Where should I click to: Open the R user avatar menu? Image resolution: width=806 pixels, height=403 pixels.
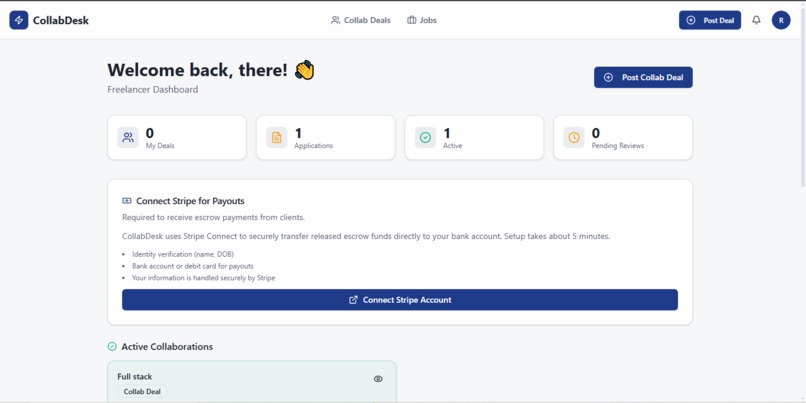pyautogui.click(x=781, y=20)
